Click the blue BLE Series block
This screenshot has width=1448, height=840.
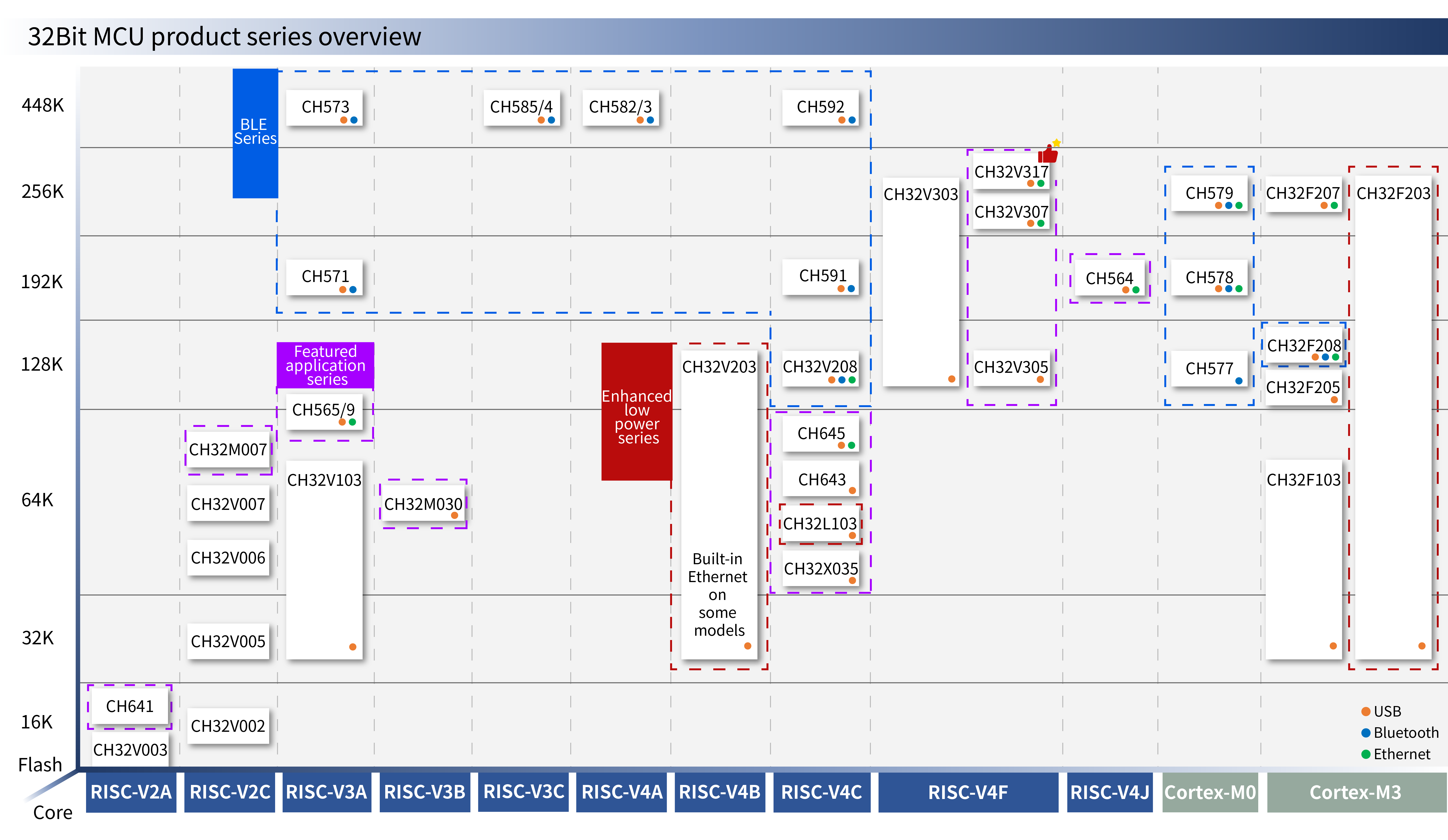pyautogui.click(x=255, y=133)
